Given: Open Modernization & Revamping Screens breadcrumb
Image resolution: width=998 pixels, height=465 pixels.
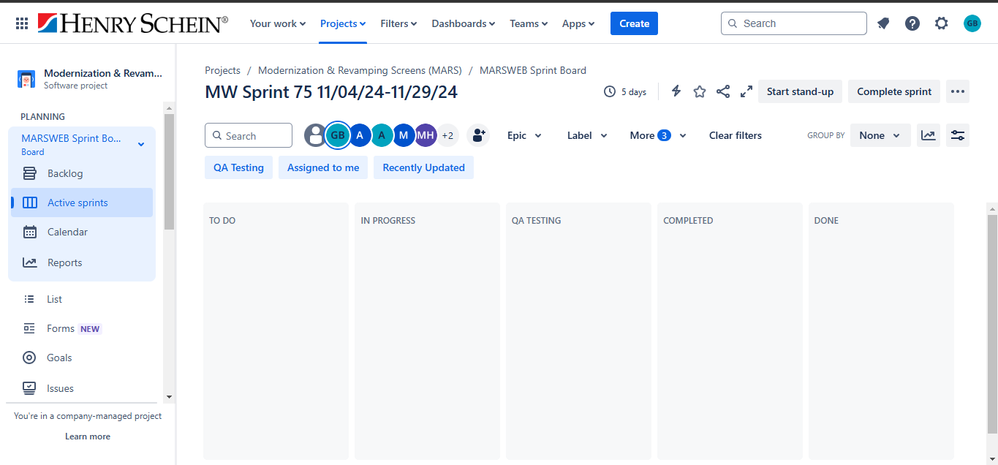Looking at the screenshot, I should (360, 71).
